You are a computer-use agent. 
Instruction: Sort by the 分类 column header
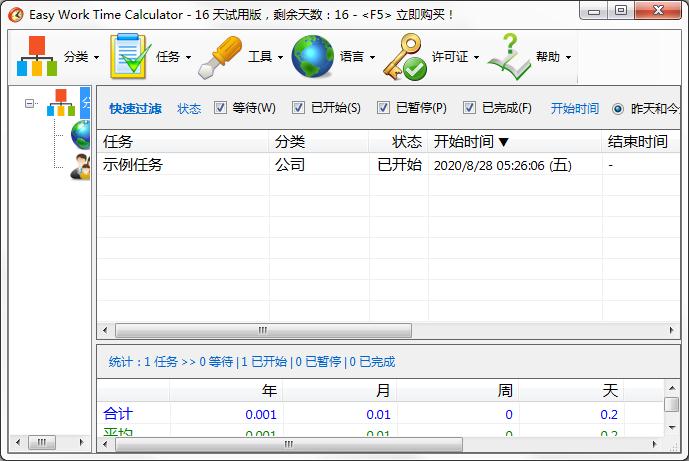[x=319, y=142]
